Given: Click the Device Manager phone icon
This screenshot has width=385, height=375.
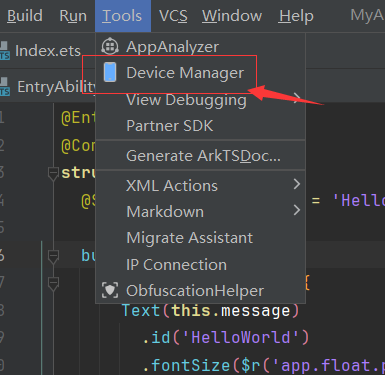Looking at the screenshot, I should (110, 72).
